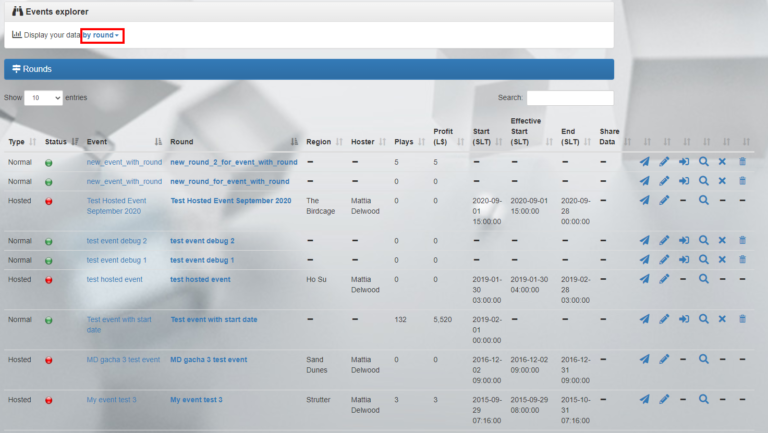Click the trash icon for new_round_2_for_event_with_round
Image resolution: width=768 pixels, height=433 pixels.
742,162
